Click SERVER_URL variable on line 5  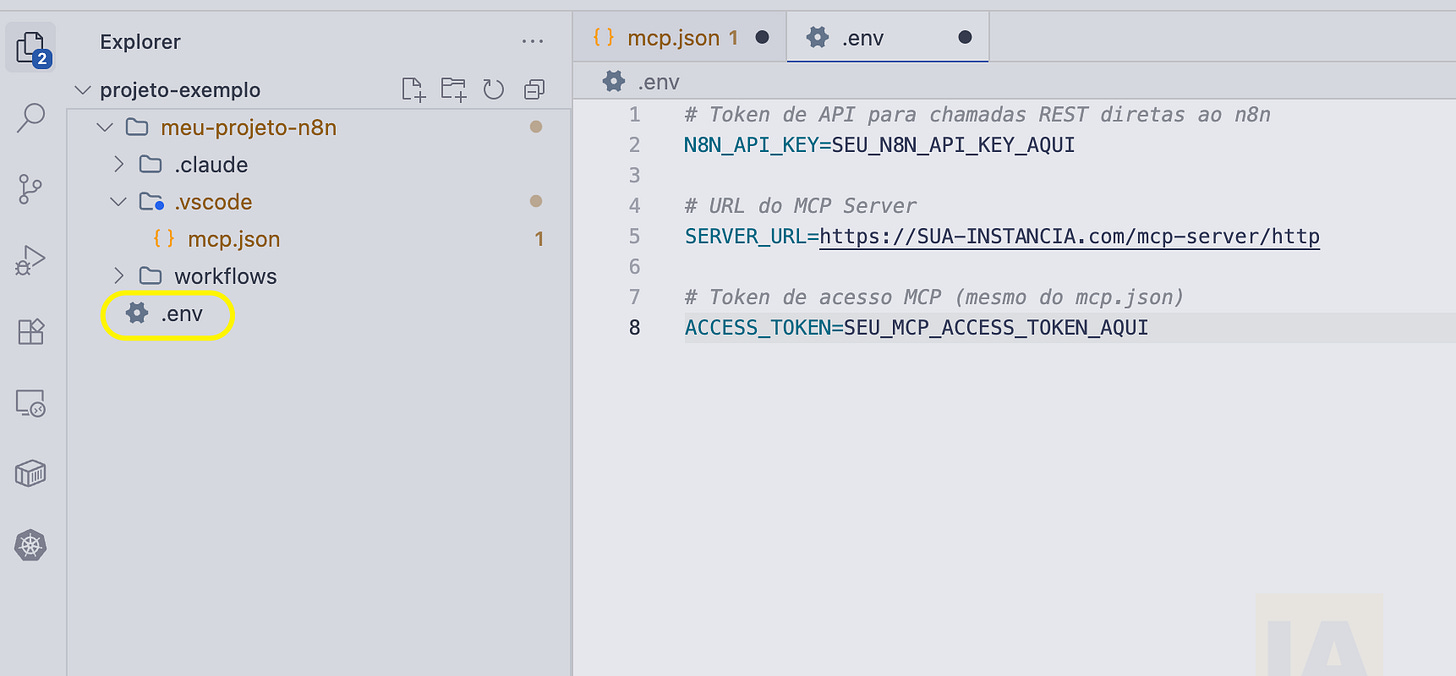coord(746,237)
